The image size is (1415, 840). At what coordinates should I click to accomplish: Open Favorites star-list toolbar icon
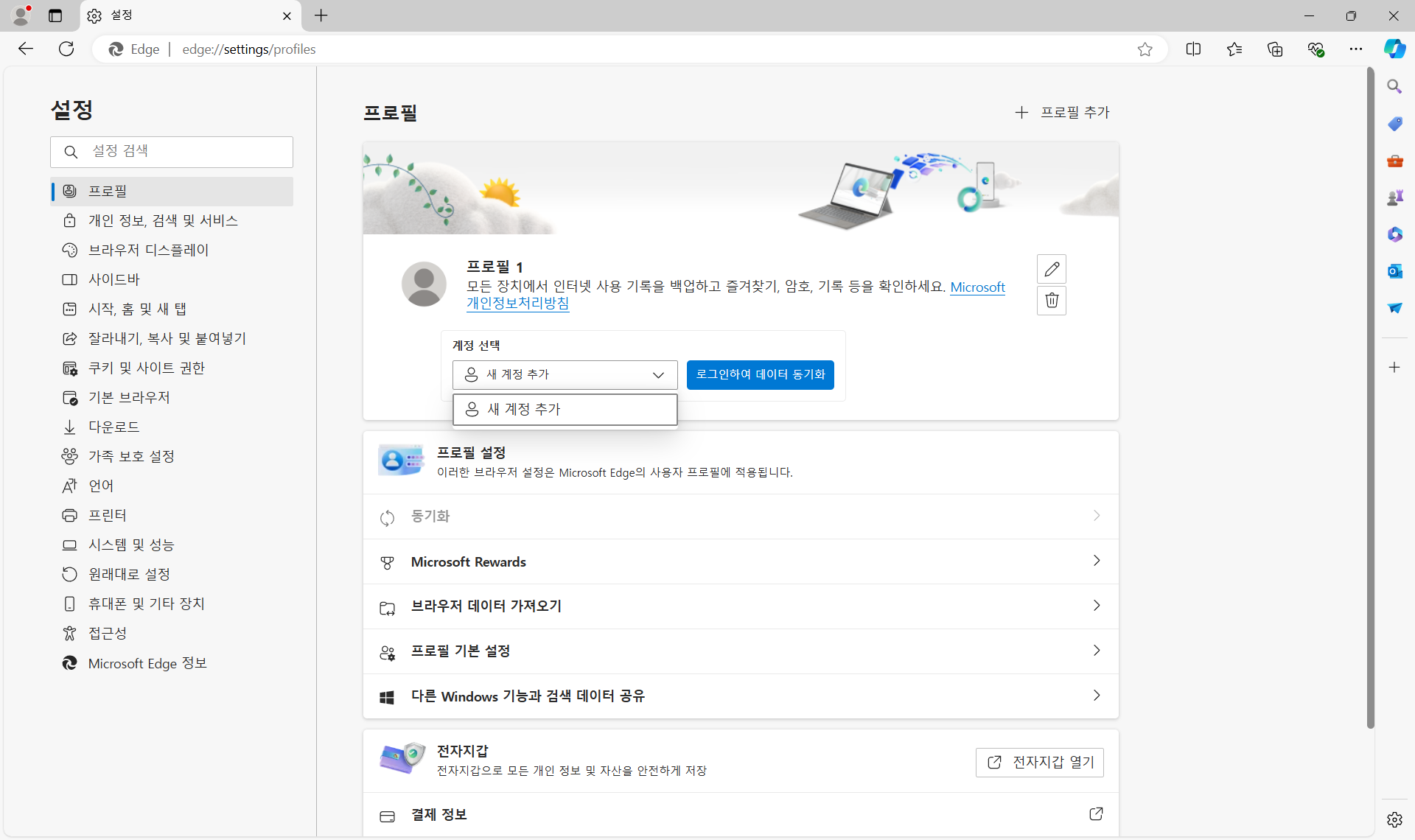click(x=1234, y=49)
